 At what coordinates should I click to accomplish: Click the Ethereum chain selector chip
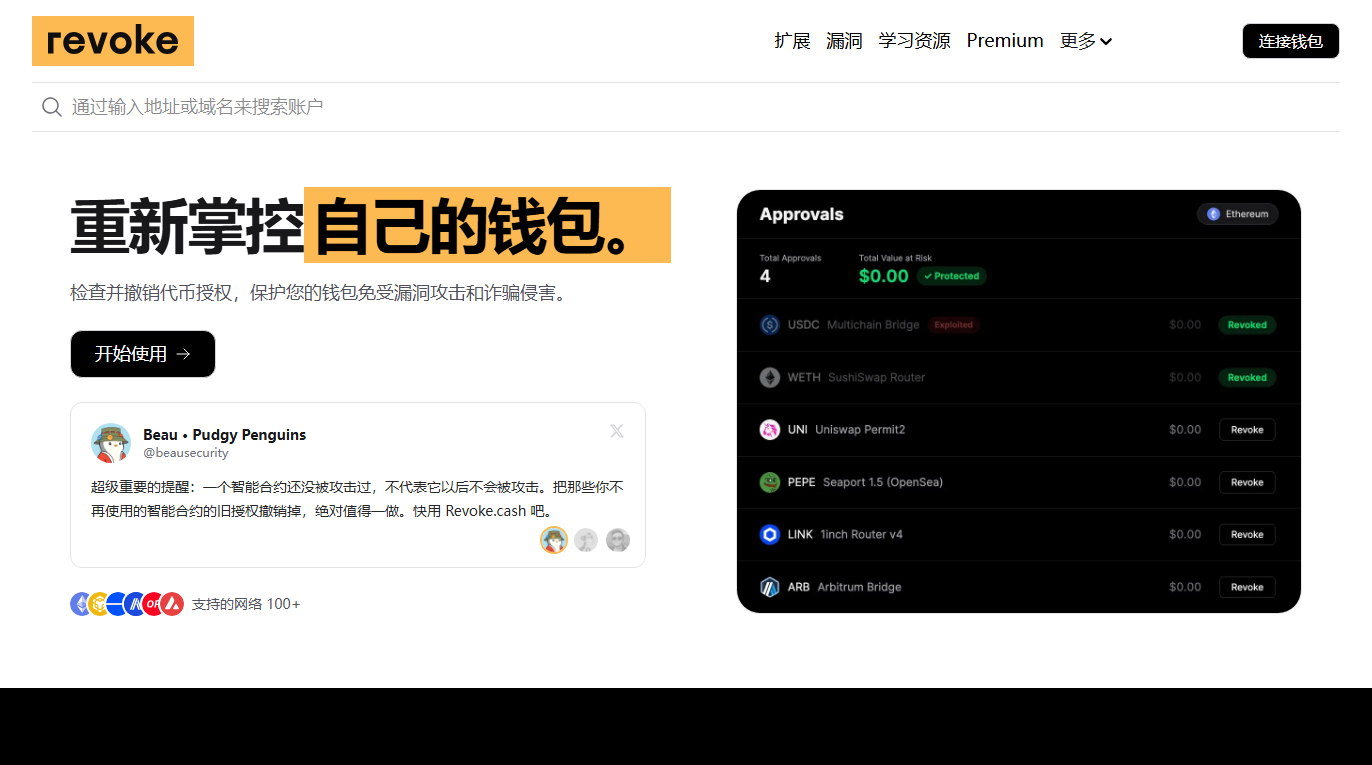tap(1237, 214)
